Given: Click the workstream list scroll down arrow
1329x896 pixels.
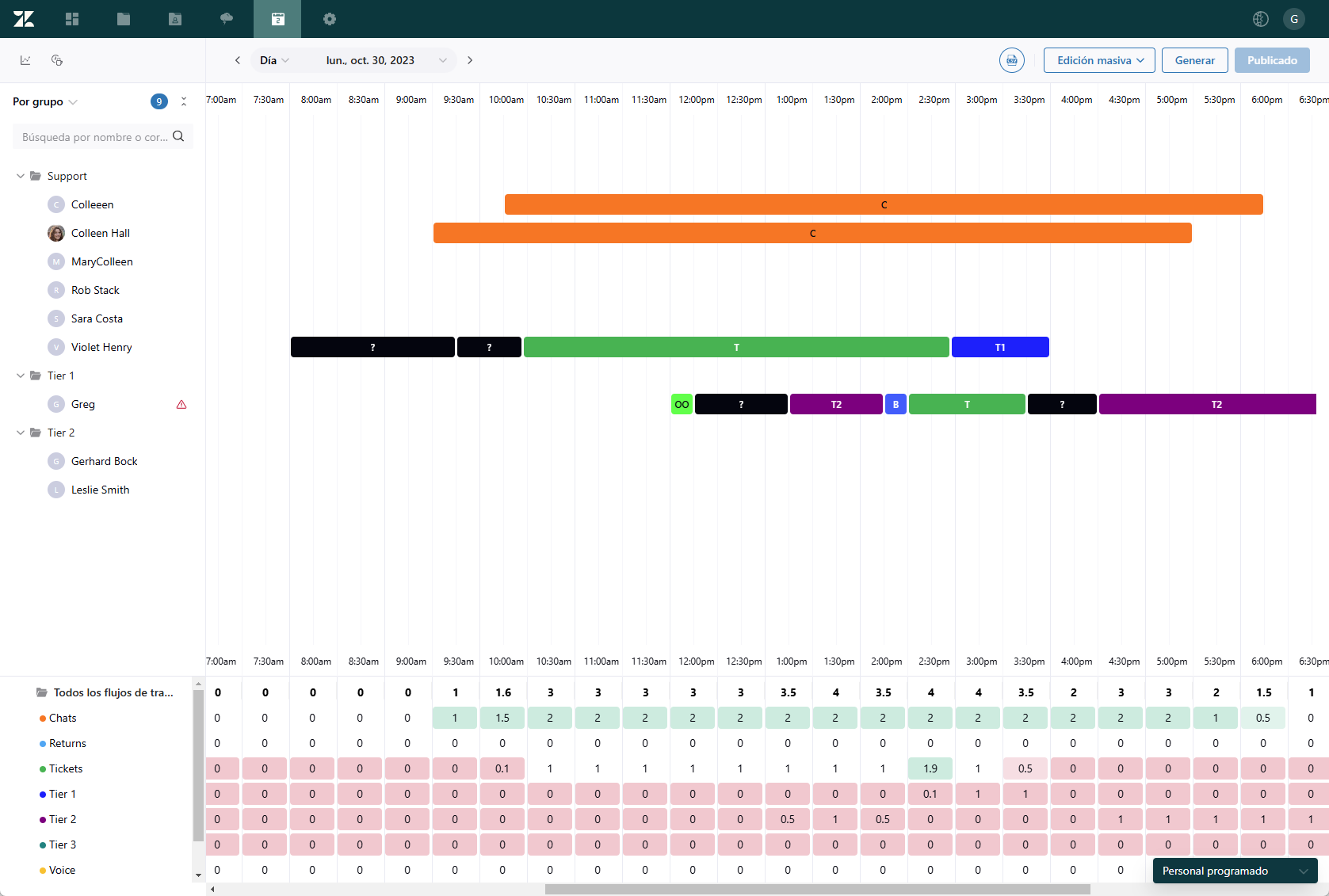Looking at the screenshot, I should pyautogui.click(x=198, y=875).
